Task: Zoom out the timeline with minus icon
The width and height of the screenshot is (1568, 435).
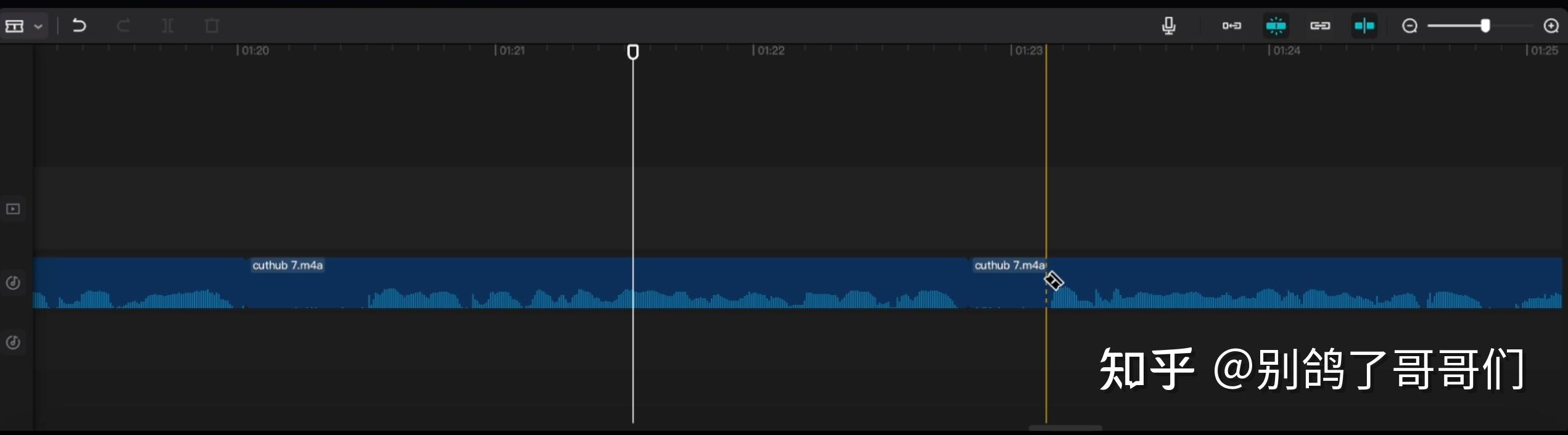Action: click(x=1409, y=26)
